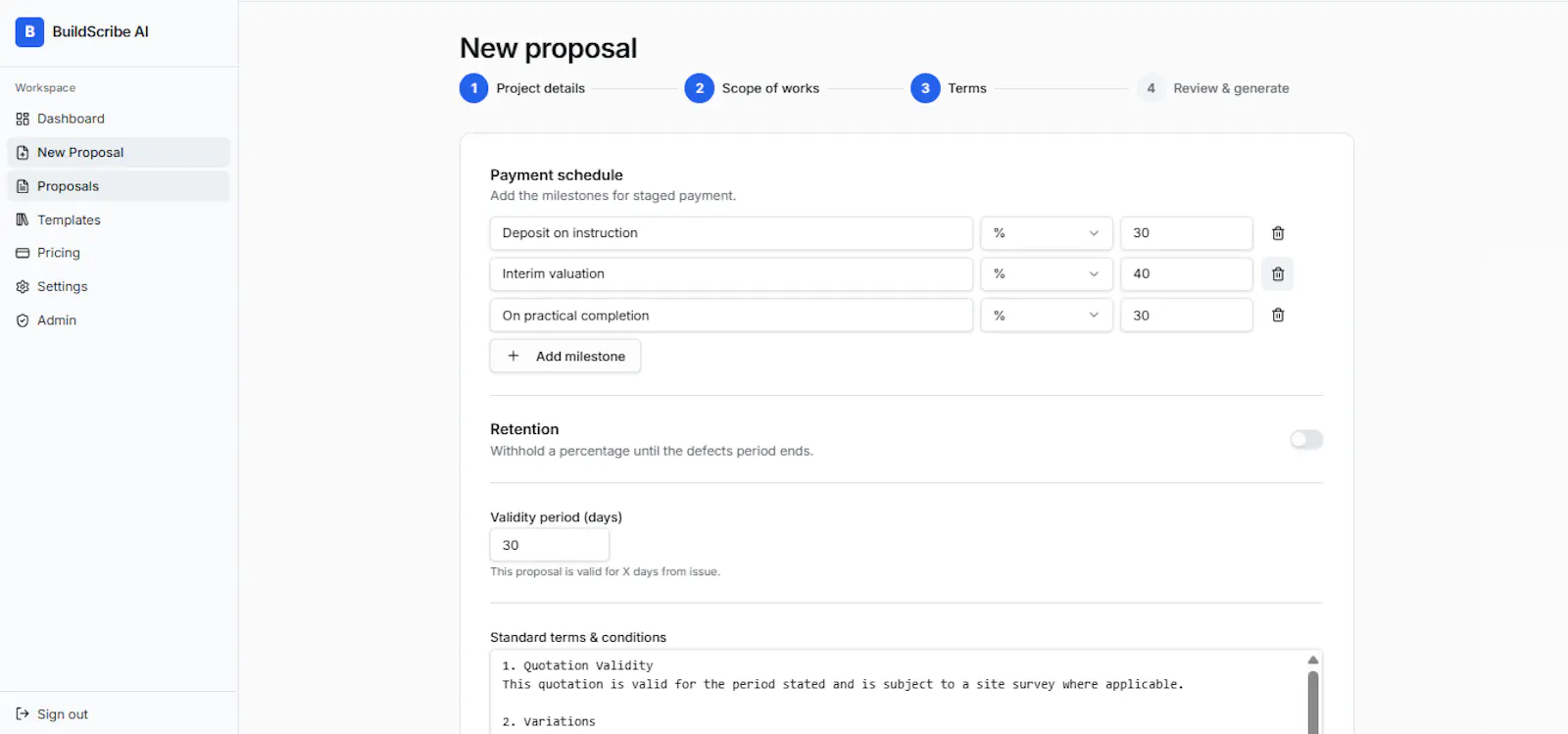Edit the Deposit on instruction value 30
1568x734 pixels.
(1187, 233)
